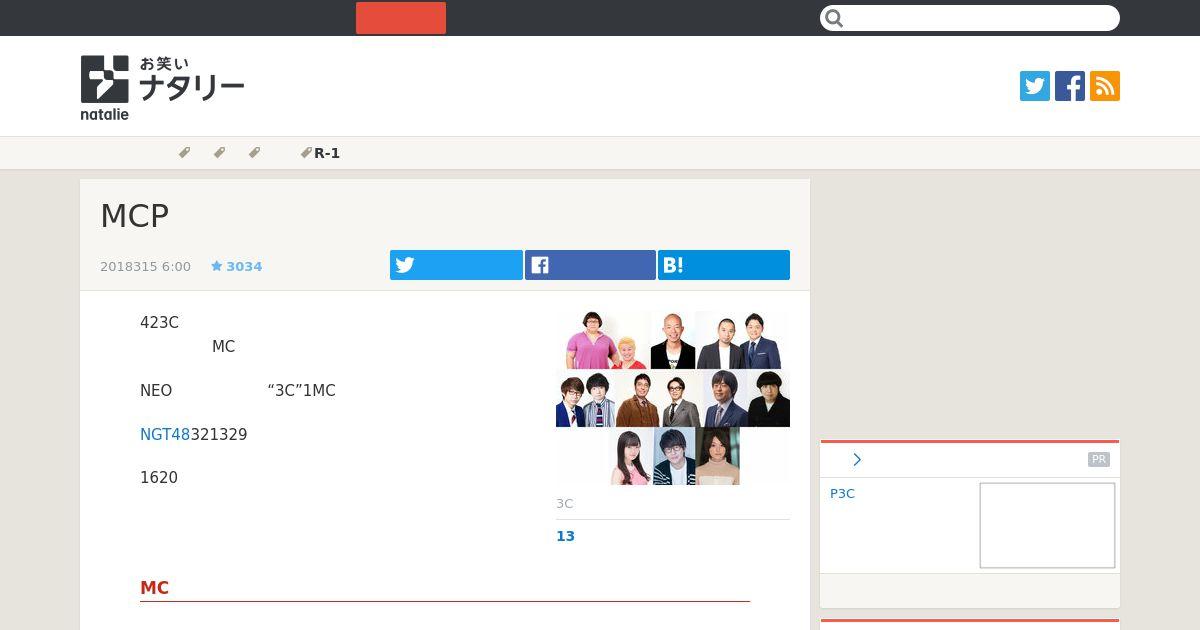1200x630 pixels.
Task: Click the Owarai Natalie logo
Action: click(x=162, y=88)
